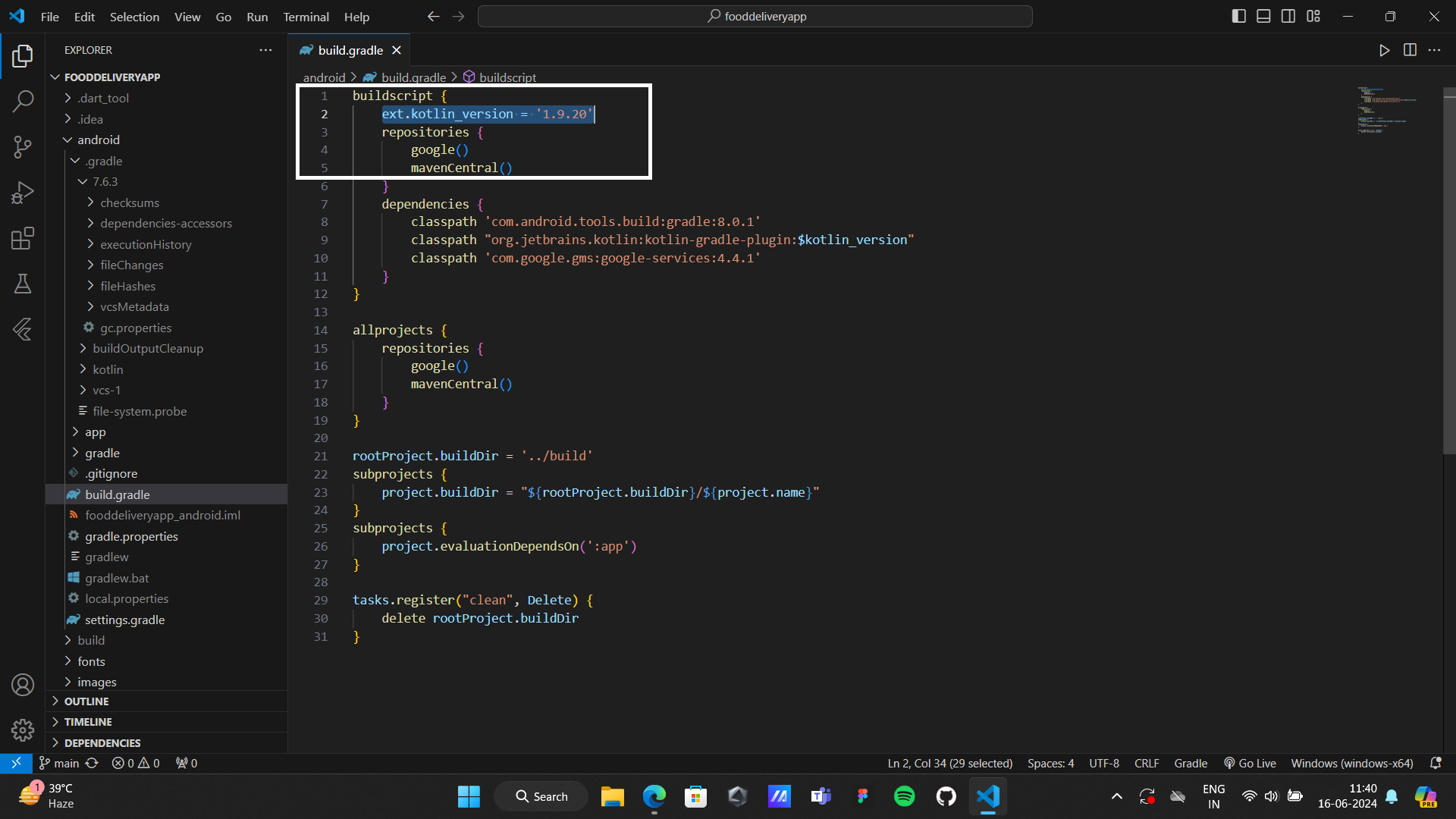Screen dimensions: 1456x819
Task: Toggle the primary side bar layout button
Action: pos(1238,16)
